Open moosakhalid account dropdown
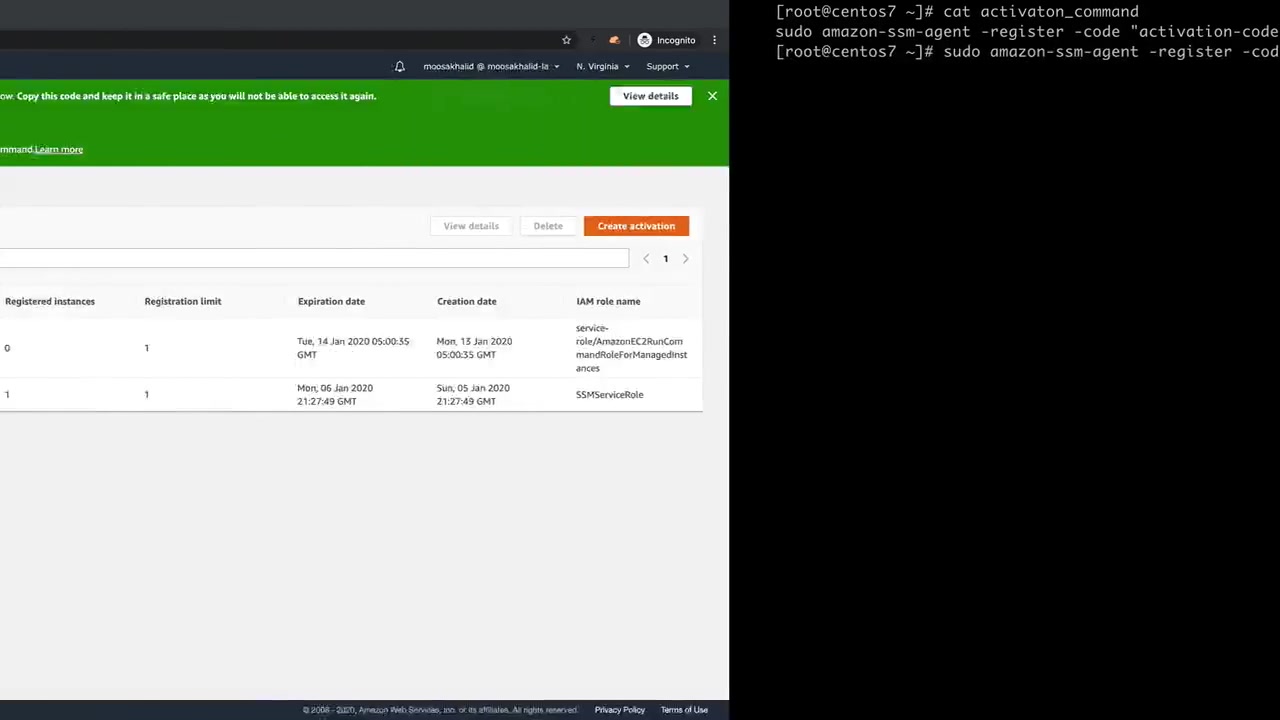The image size is (1280, 720). pyautogui.click(x=491, y=66)
